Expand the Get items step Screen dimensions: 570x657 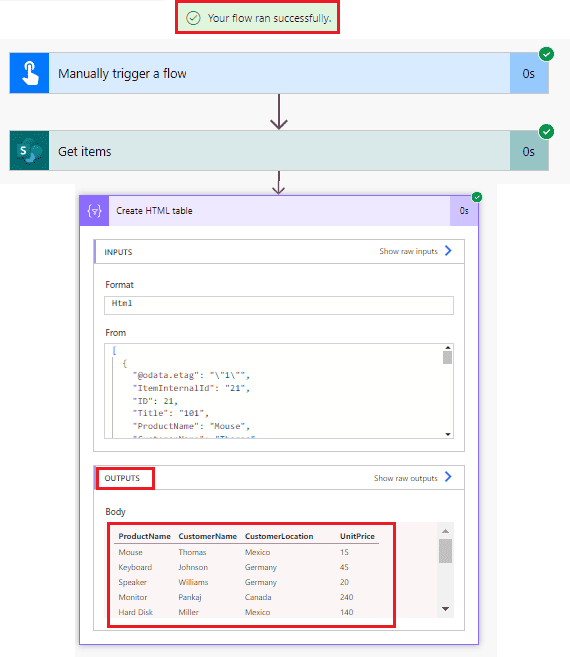(x=279, y=151)
